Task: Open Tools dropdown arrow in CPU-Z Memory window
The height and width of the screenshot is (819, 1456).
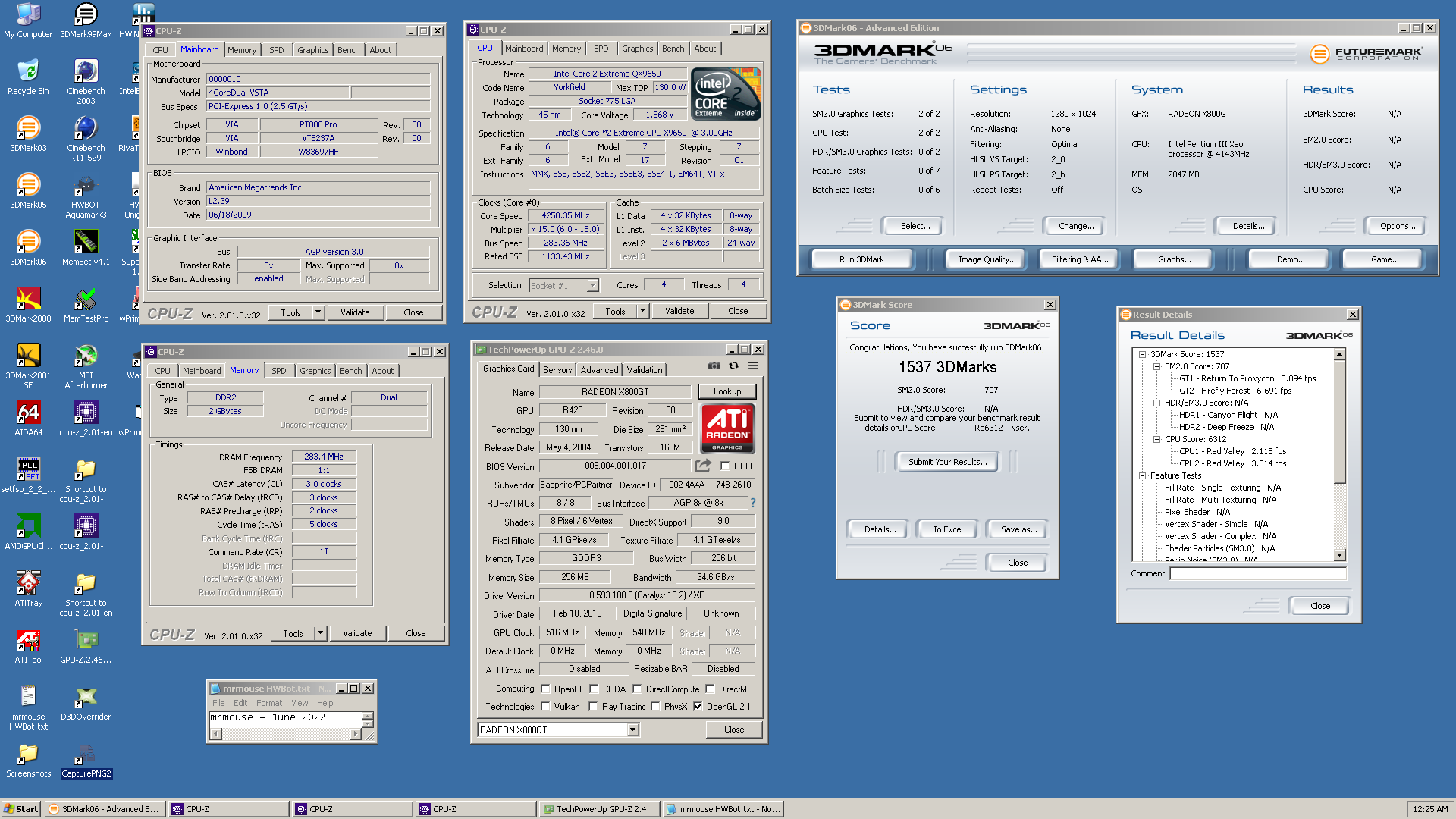Action: coord(320,633)
